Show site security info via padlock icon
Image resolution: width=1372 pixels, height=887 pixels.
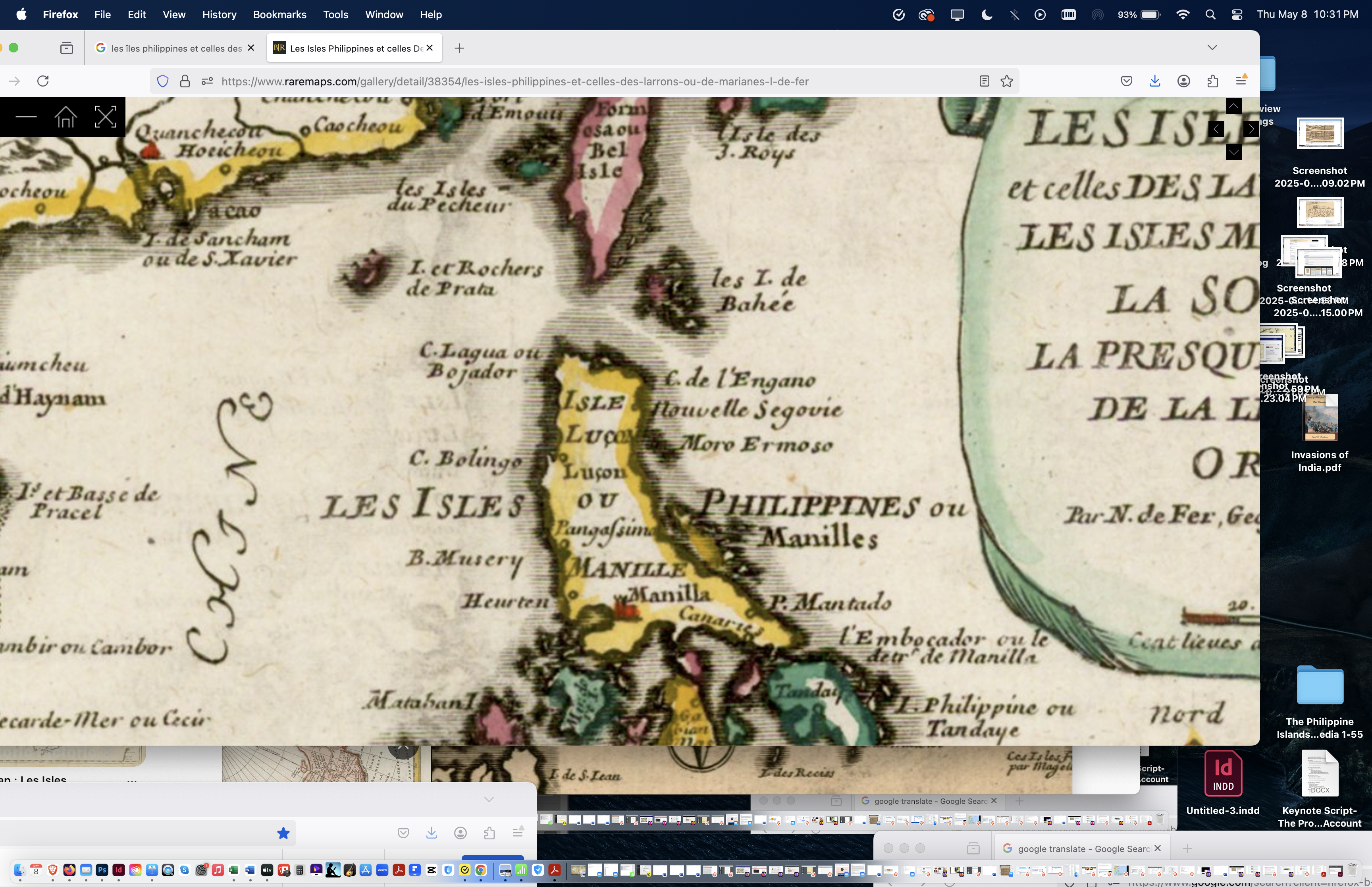[185, 81]
